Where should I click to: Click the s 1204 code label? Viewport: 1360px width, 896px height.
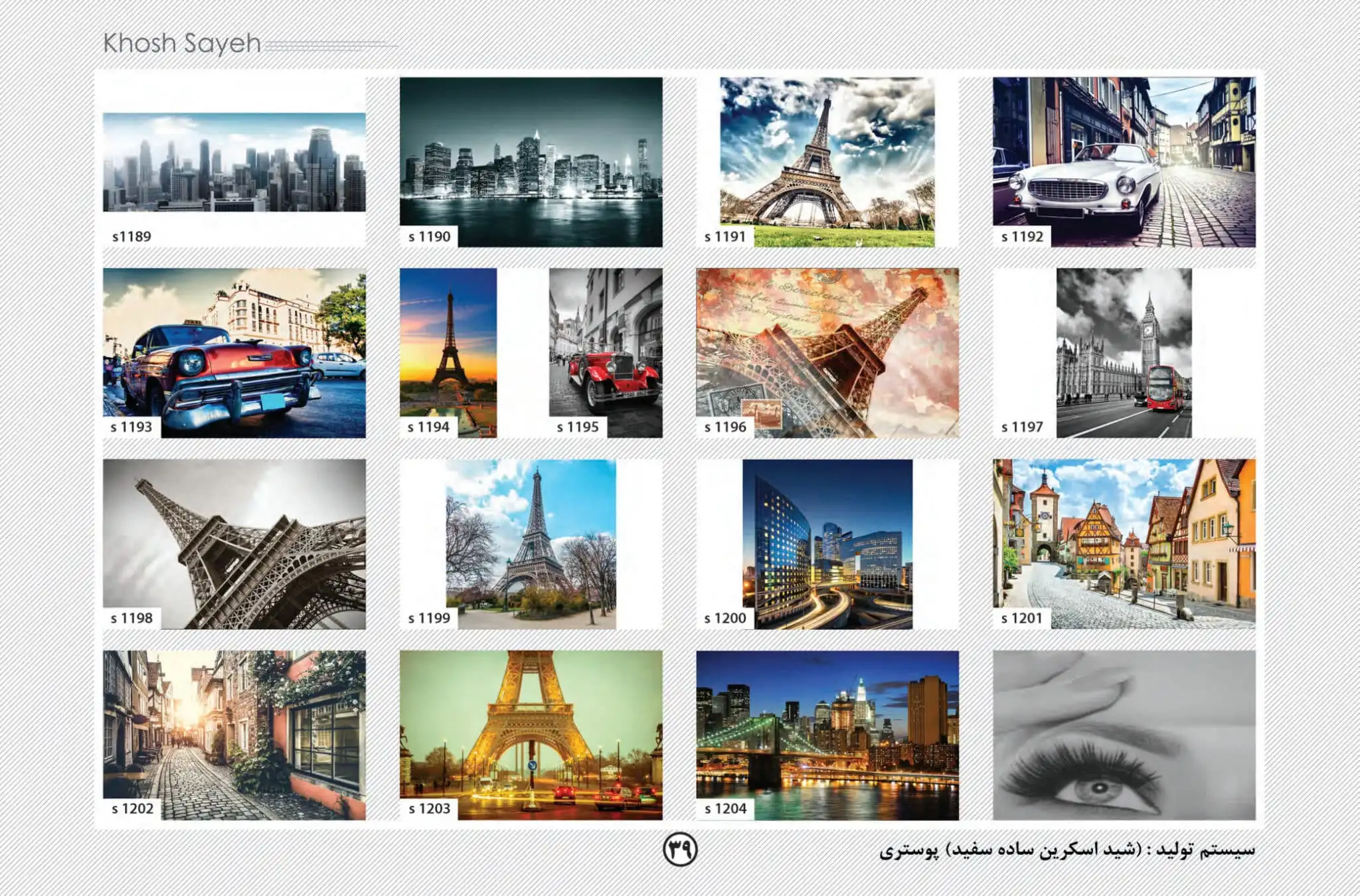pos(725,808)
